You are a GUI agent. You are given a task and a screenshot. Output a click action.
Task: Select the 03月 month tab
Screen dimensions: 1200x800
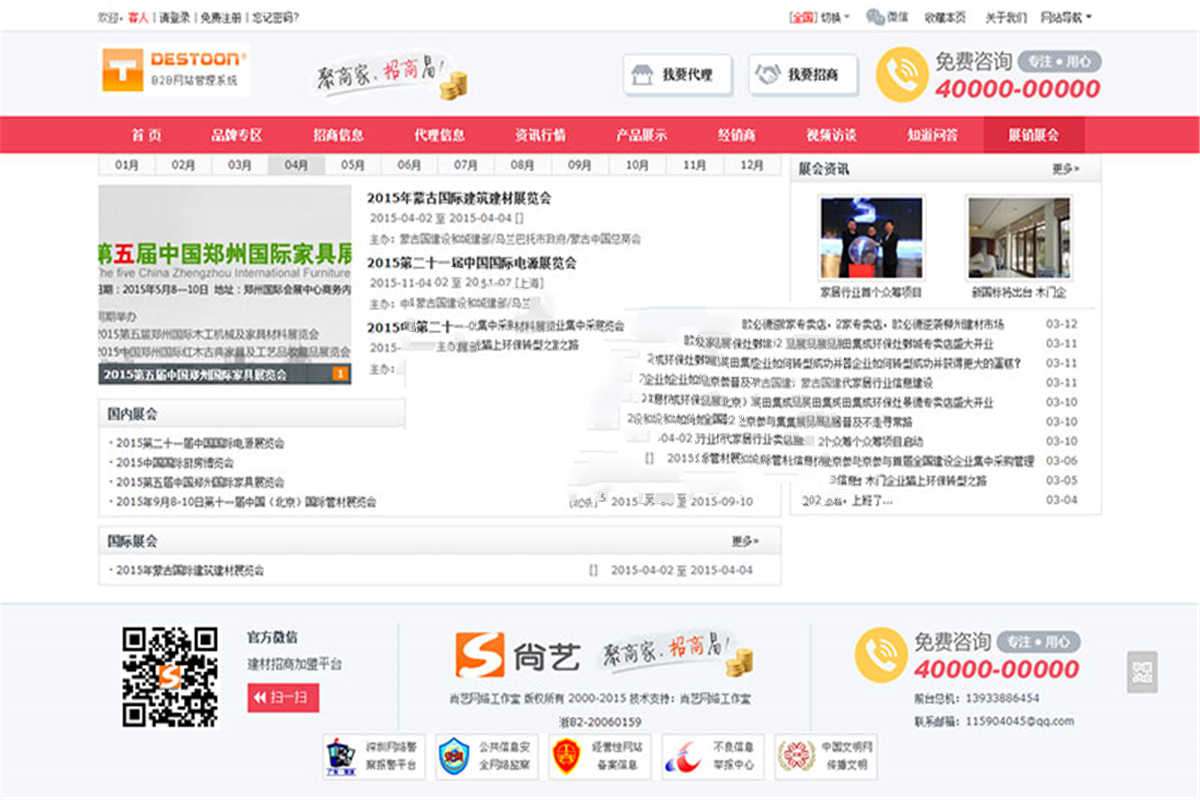(x=240, y=165)
